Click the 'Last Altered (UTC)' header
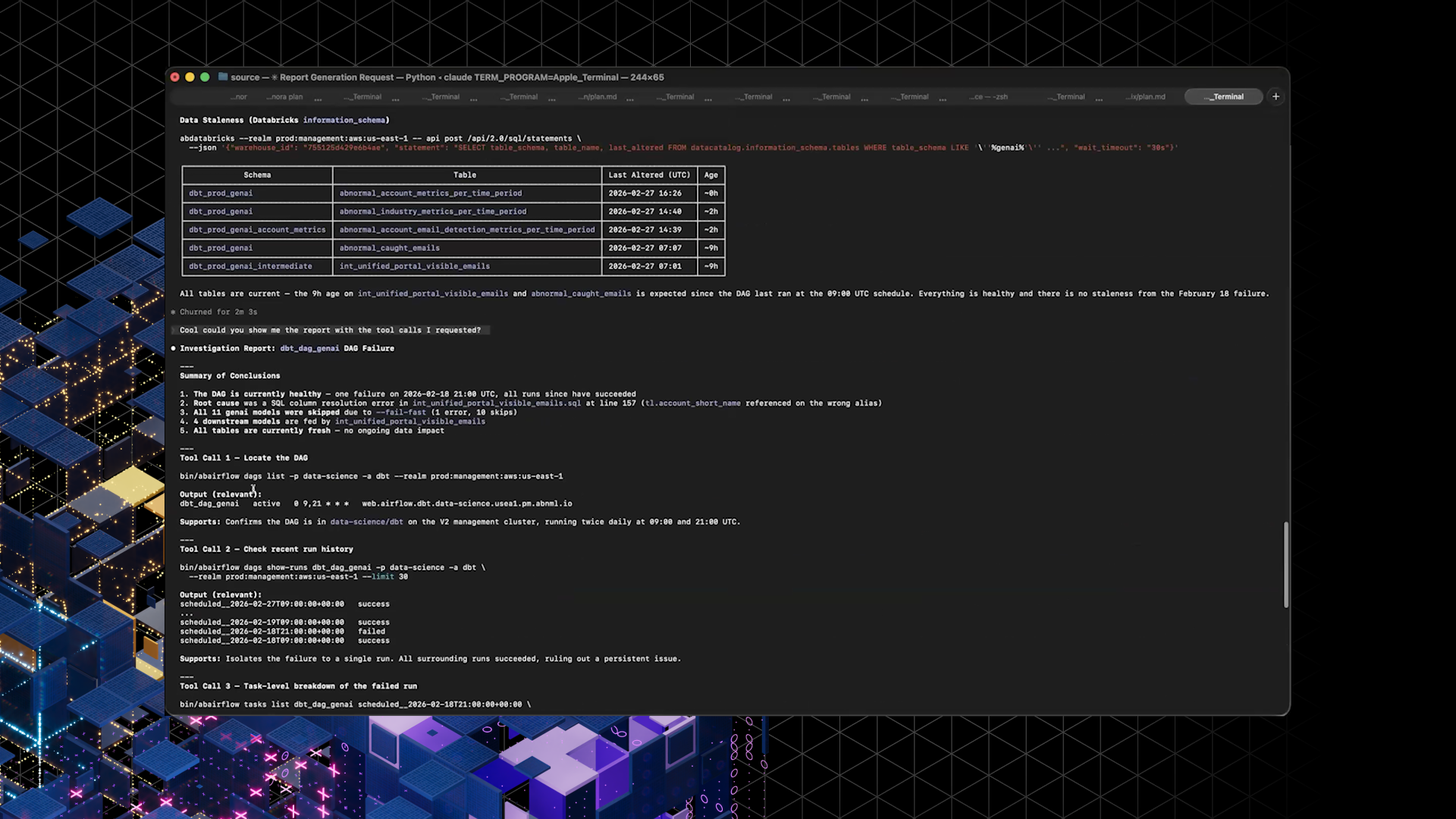 649,175
